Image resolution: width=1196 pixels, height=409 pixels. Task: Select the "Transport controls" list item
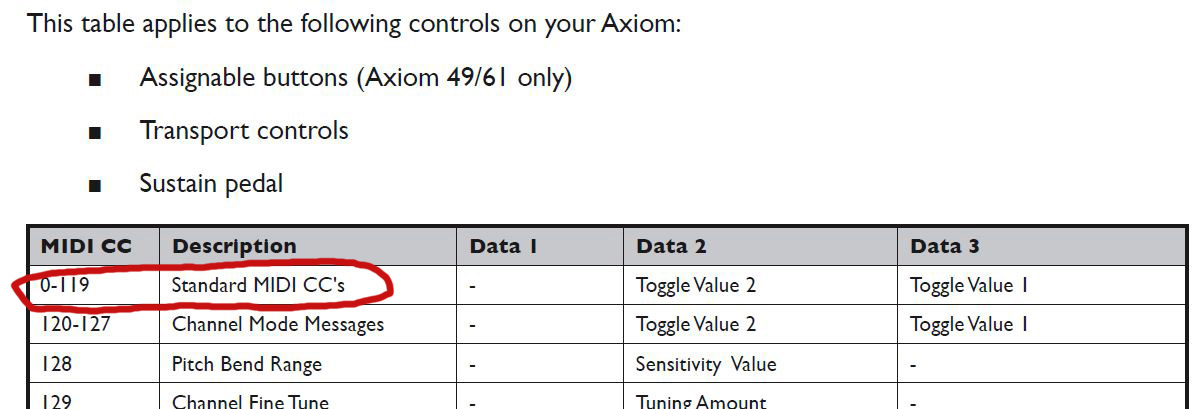[244, 131]
